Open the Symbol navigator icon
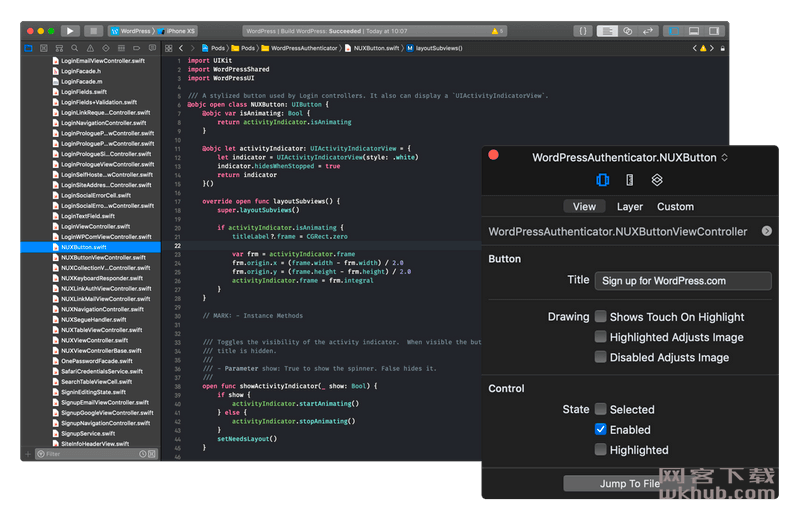Screen dimensions: 800x519 [x=59, y=48]
